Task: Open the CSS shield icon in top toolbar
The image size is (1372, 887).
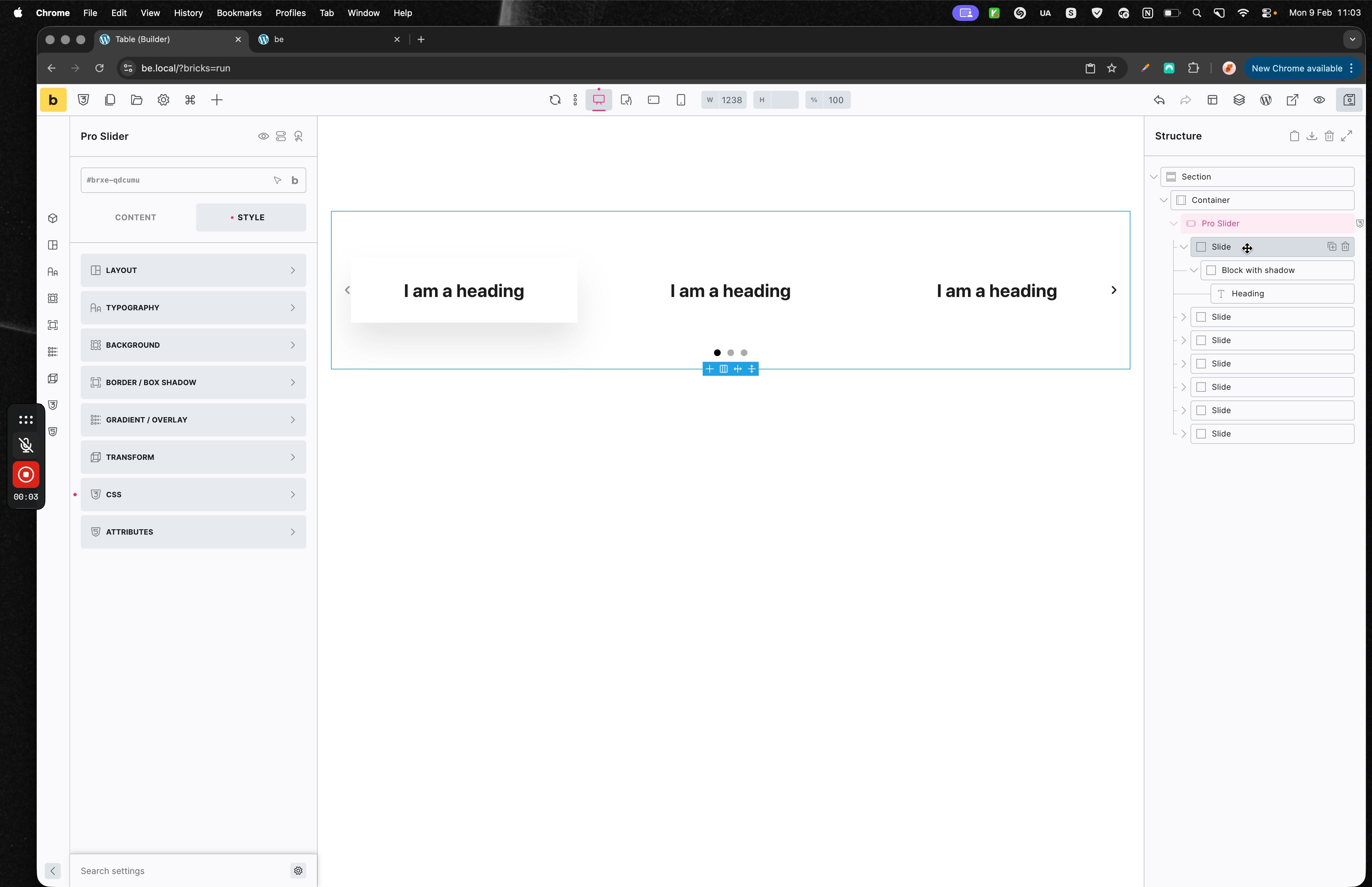Action: (x=83, y=100)
